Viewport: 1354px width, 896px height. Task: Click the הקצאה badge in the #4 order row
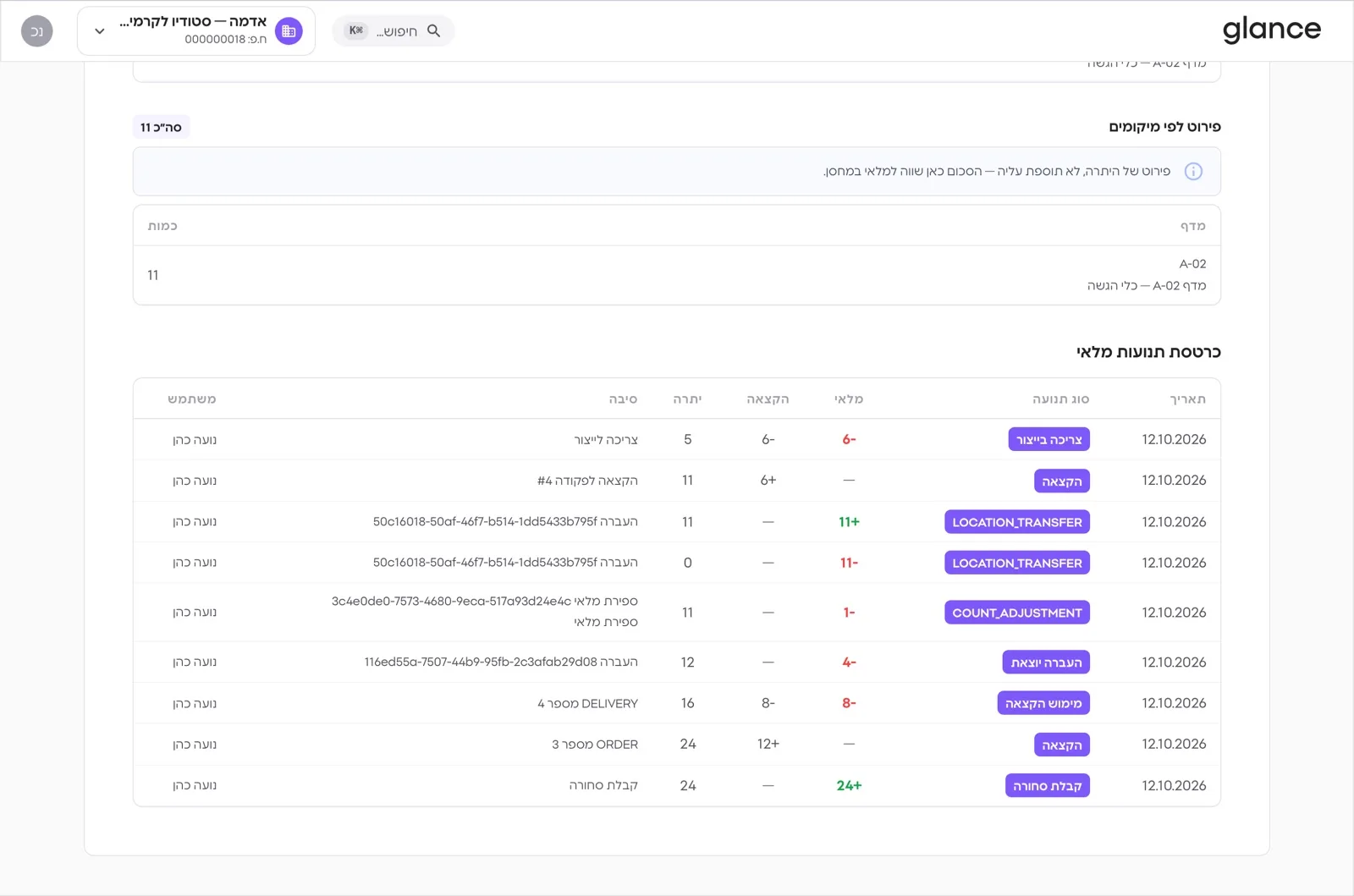tap(1061, 481)
